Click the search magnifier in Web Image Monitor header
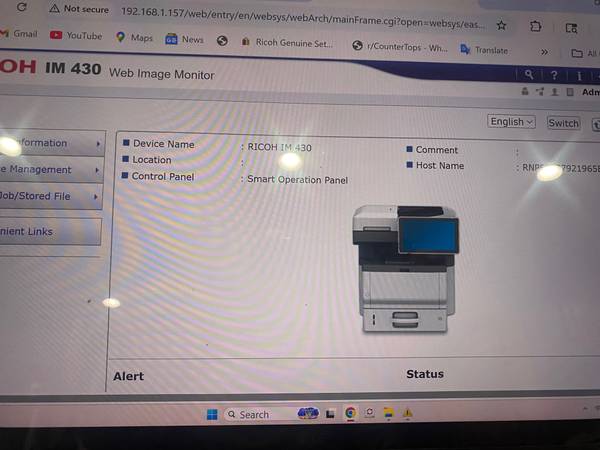 point(529,74)
